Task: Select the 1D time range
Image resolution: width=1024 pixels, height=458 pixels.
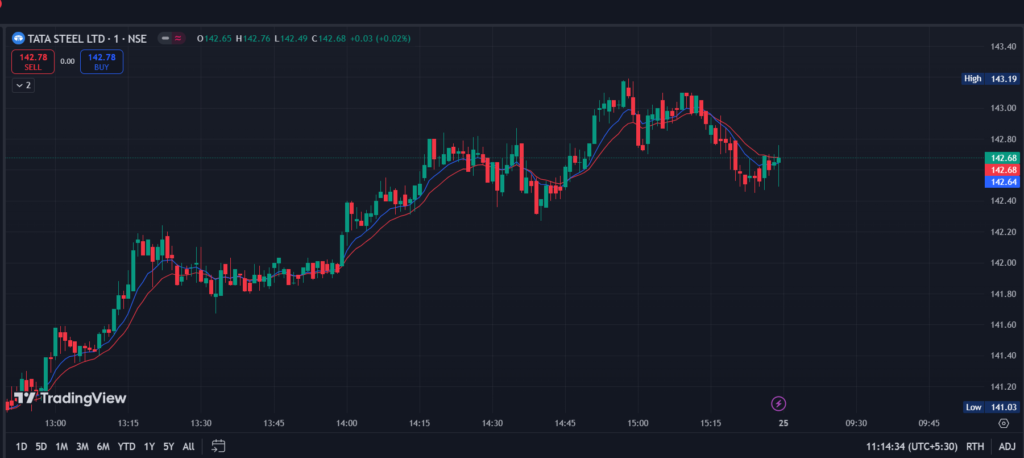Action: [21, 446]
